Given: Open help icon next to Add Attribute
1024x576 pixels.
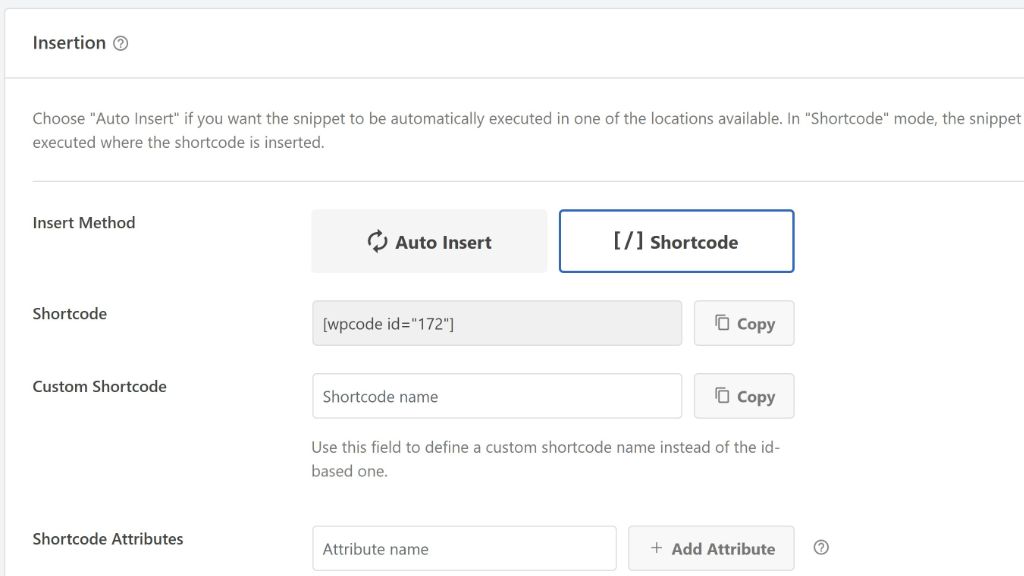Looking at the screenshot, I should 821,548.
